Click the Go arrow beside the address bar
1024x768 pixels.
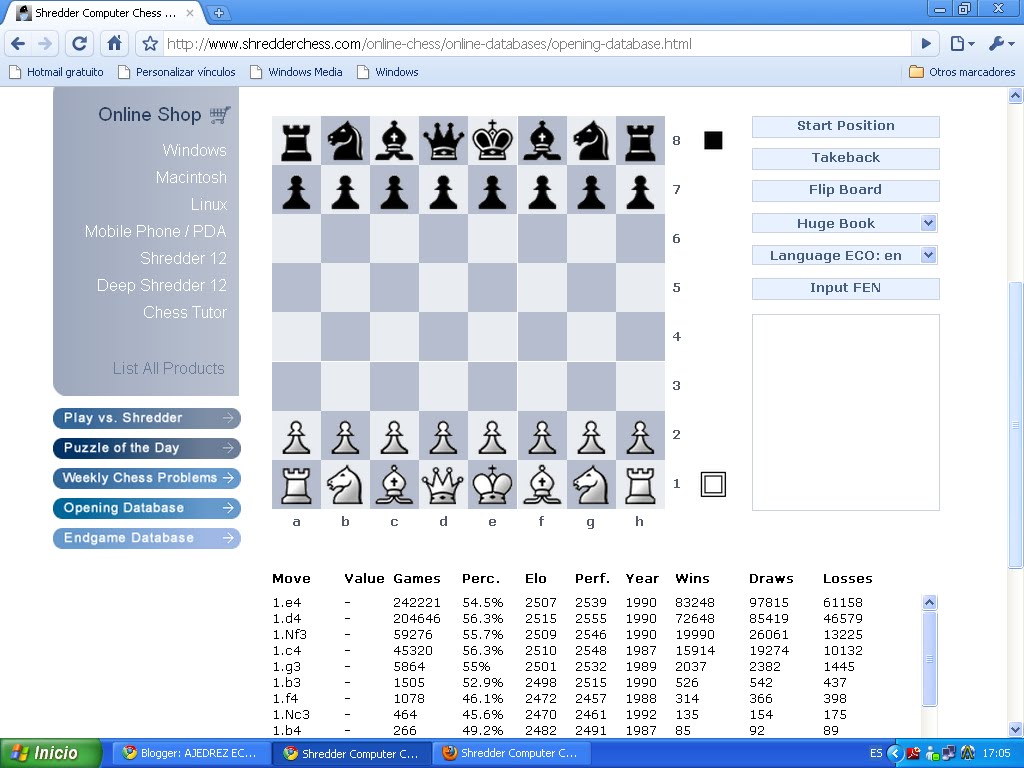tap(926, 44)
